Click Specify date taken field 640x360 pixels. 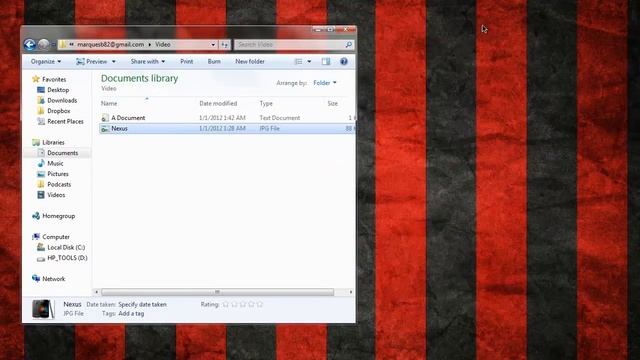point(142,304)
